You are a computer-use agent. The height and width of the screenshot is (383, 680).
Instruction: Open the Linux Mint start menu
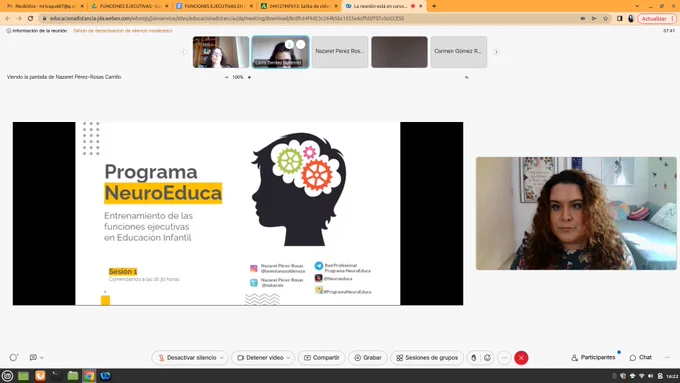pyautogui.click(x=7, y=376)
